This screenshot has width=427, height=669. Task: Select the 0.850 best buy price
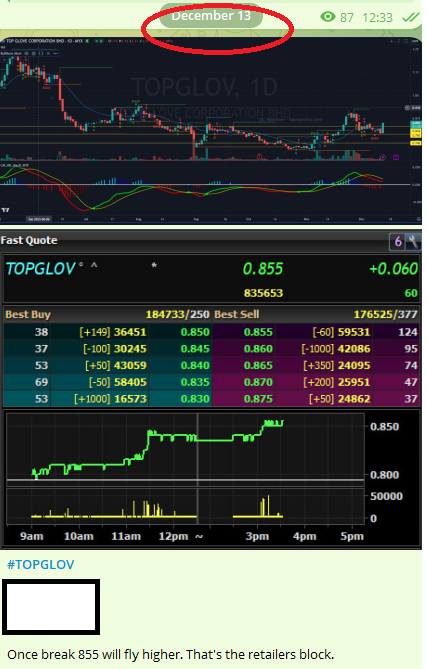tap(195, 332)
